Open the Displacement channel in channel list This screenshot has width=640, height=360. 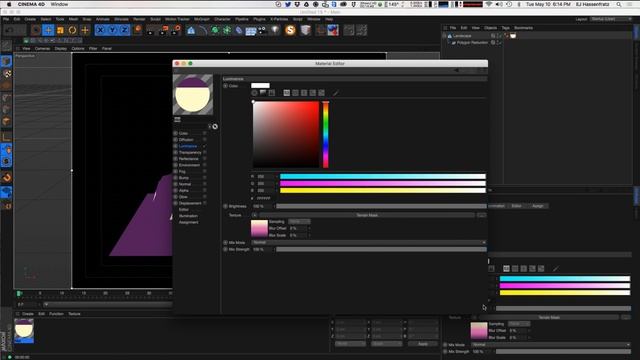pos(190,203)
